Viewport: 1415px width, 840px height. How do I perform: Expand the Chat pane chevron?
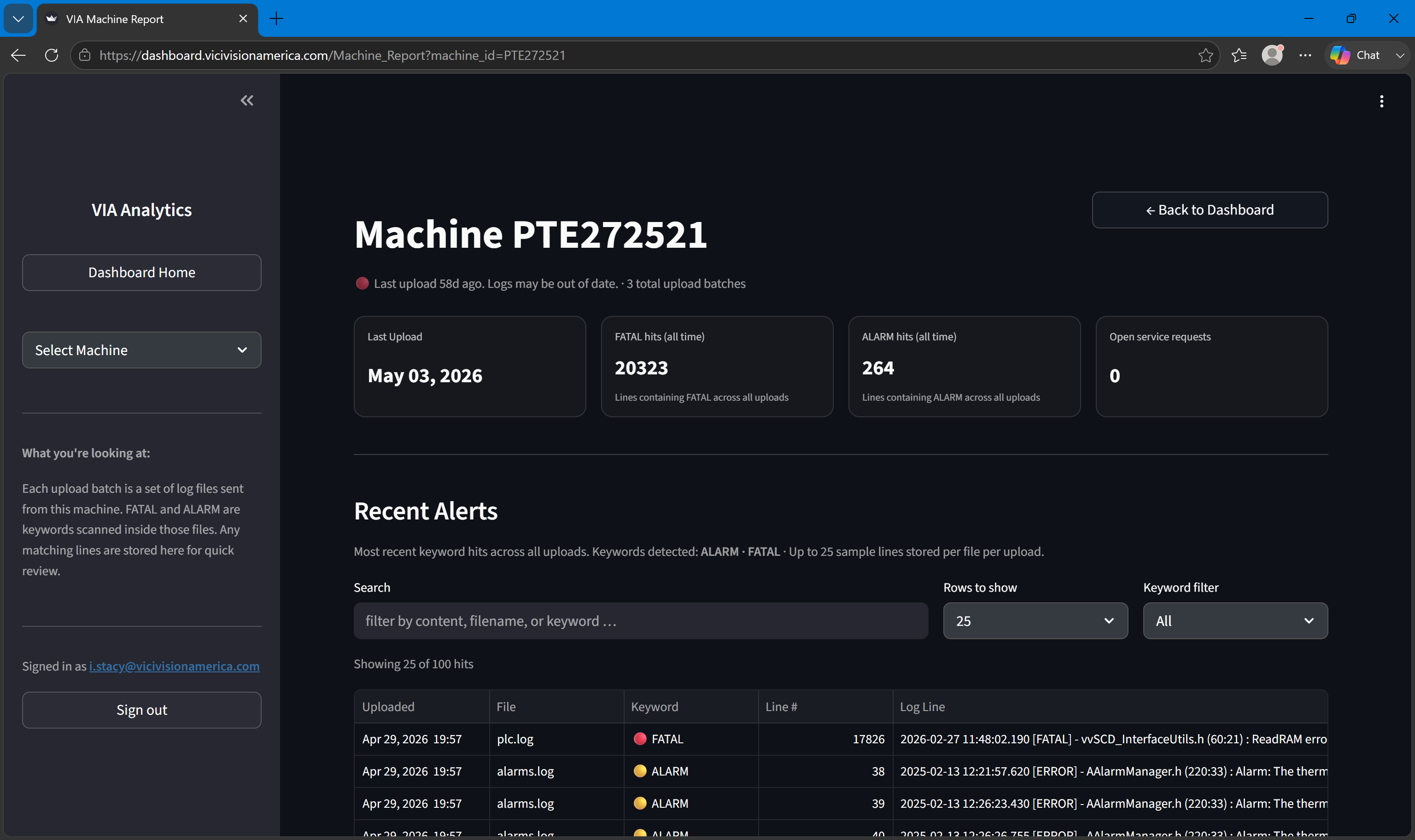tap(1399, 55)
